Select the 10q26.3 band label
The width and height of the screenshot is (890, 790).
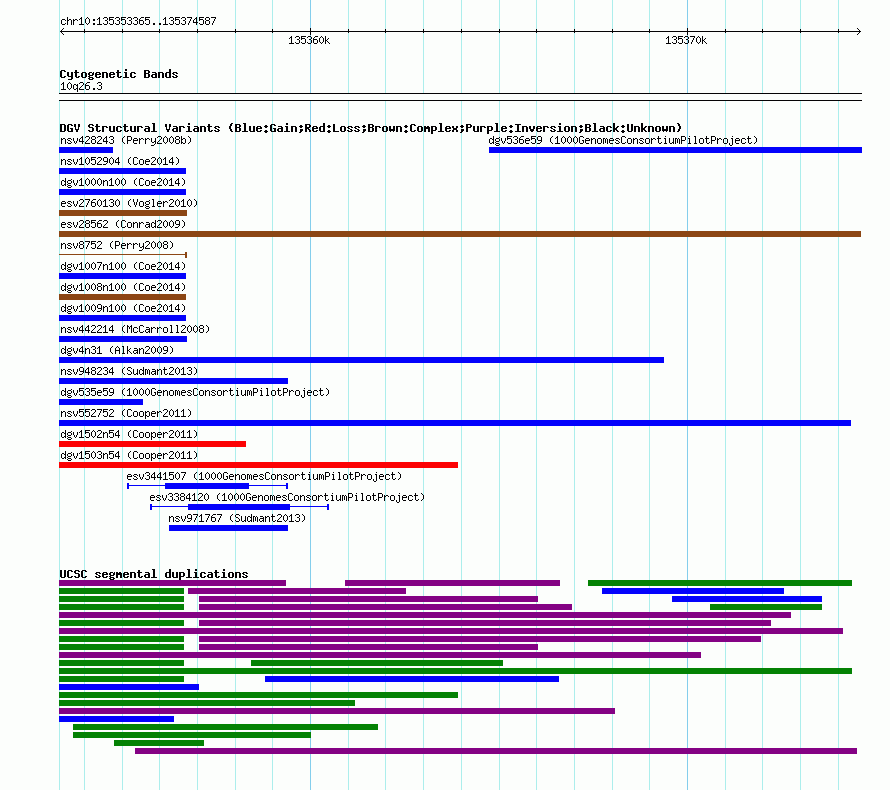81,86
